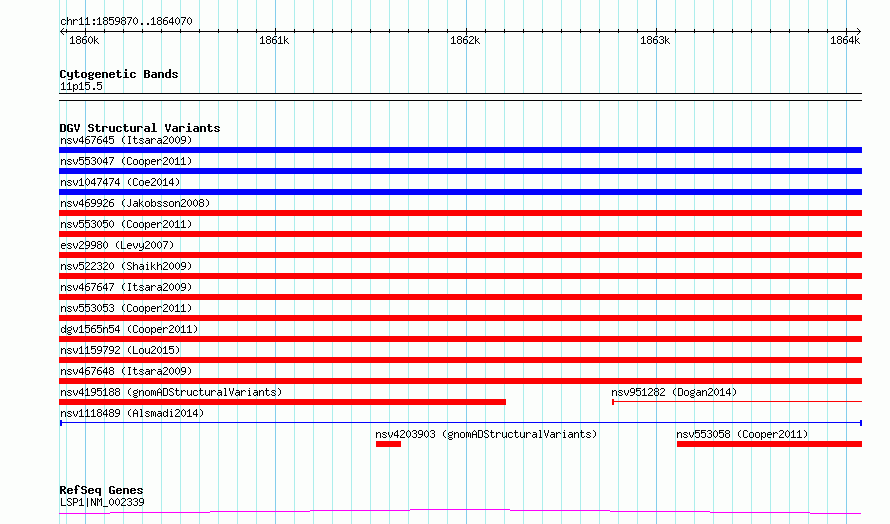The image size is (890, 524).
Task: Click the 1862k ruler tick label
Action: point(465,40)
